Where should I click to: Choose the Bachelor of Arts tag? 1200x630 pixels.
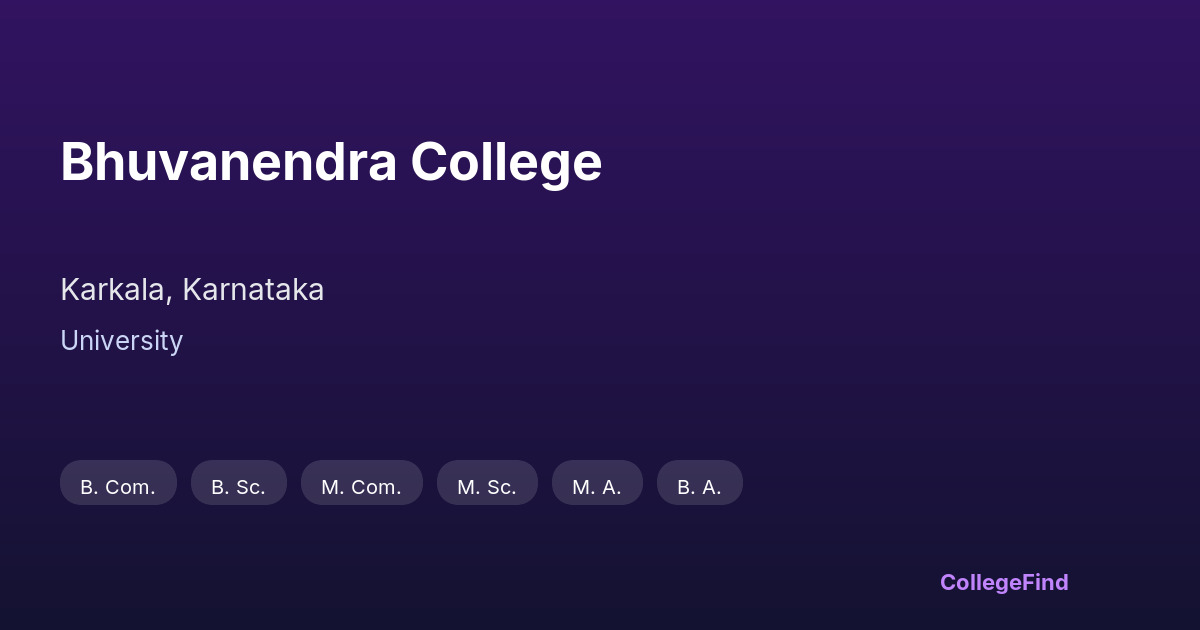[699, 484]
